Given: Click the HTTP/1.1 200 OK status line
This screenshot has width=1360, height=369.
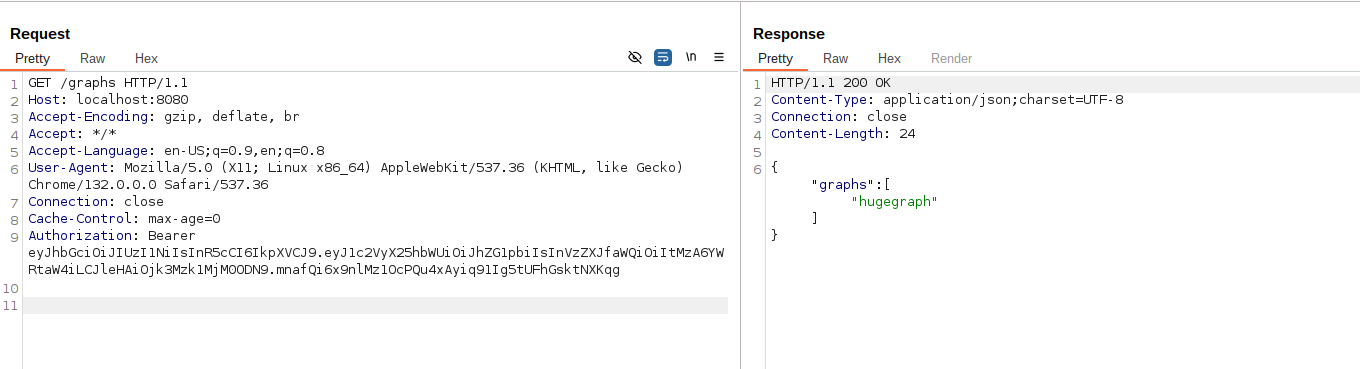Looking at the screenshot, I should (x=830, y=83).
